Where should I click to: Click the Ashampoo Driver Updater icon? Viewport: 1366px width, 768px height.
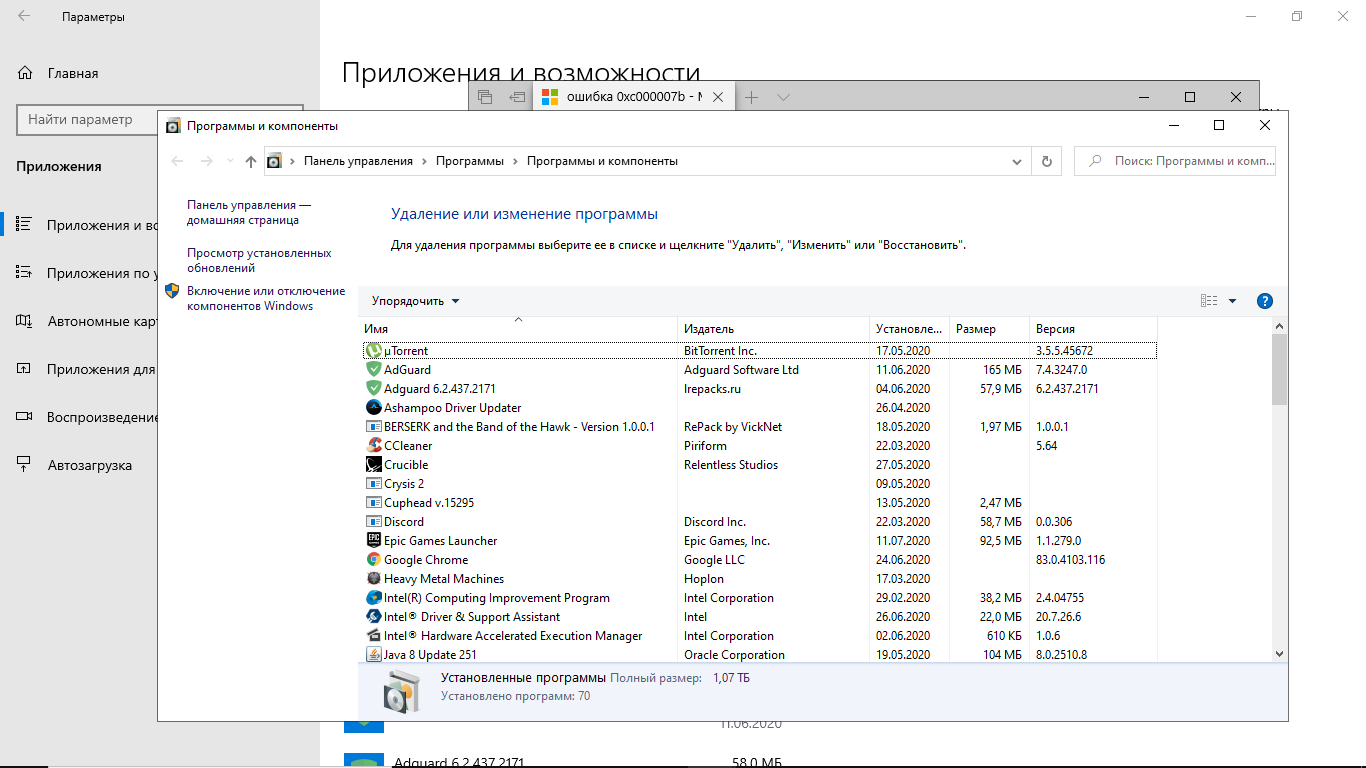[374, 408]
